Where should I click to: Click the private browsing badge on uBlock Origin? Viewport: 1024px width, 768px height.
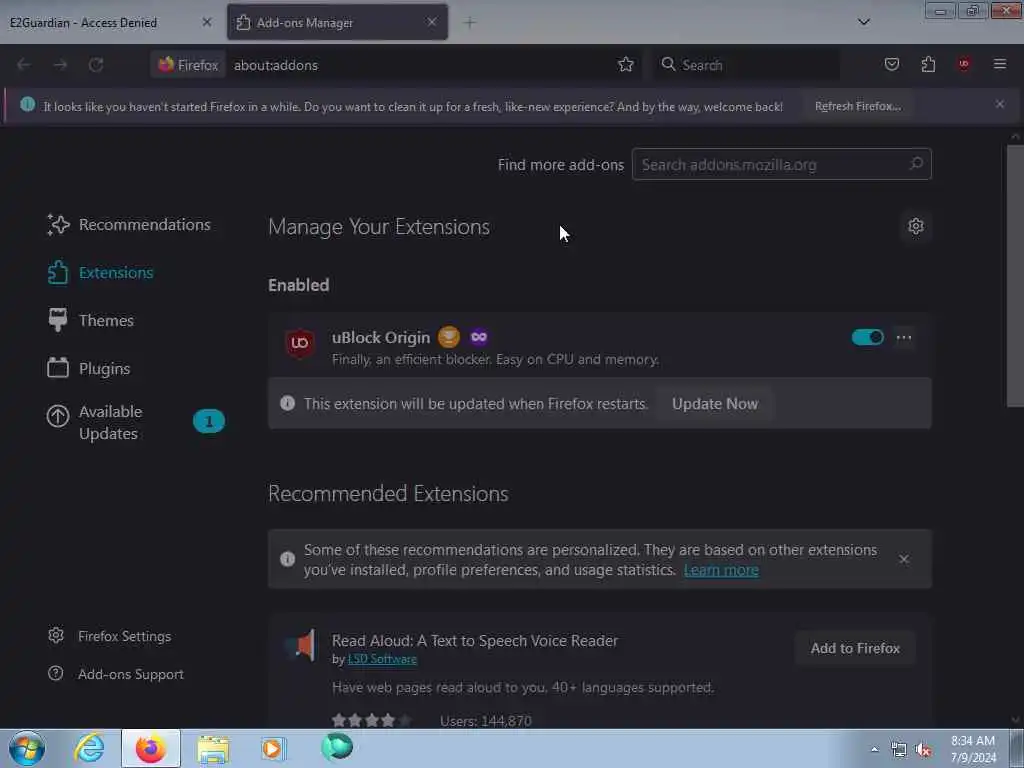coord(479,337)
